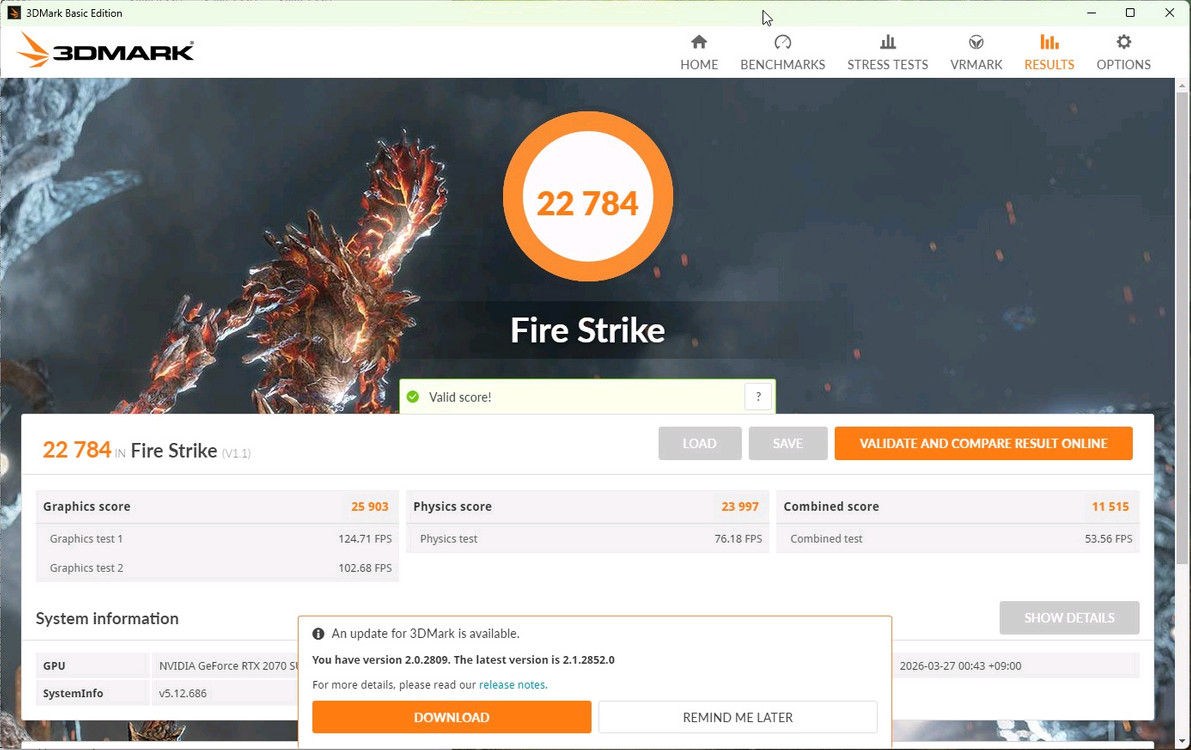The height and width of the screenshot is (750, 1191).
Task: Open VRMark via its round icon
Action: point(975,42)
